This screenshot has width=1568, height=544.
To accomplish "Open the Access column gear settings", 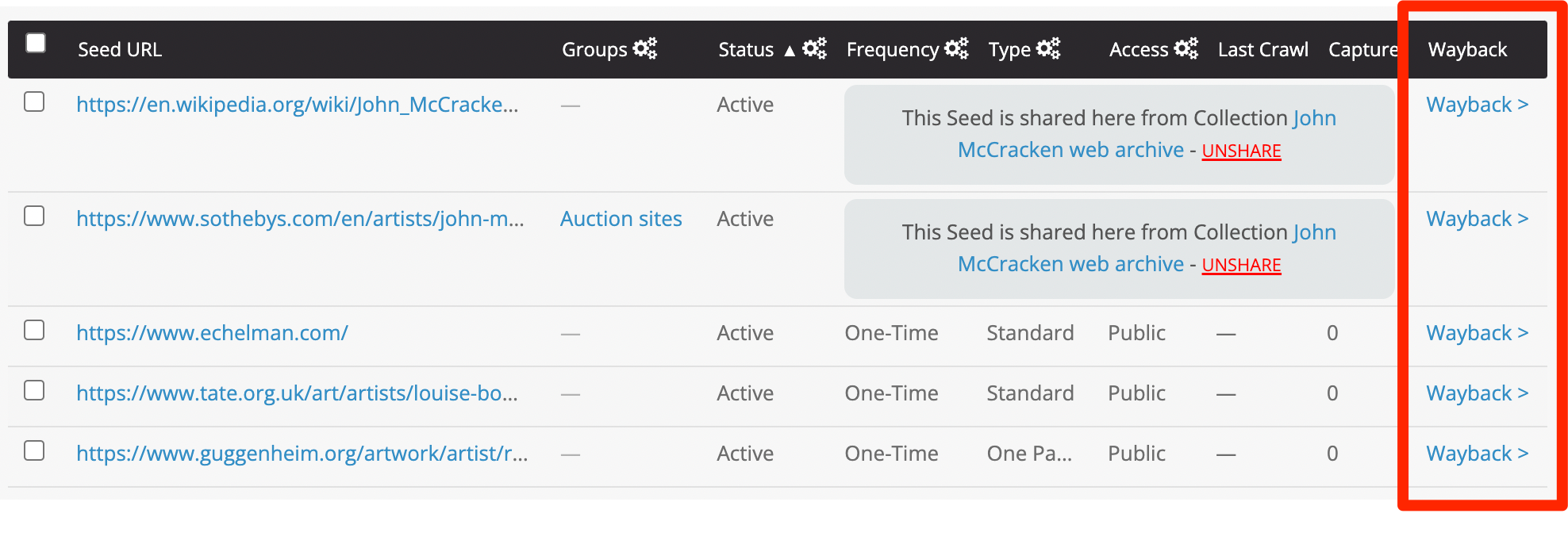I will (1186, 48).
